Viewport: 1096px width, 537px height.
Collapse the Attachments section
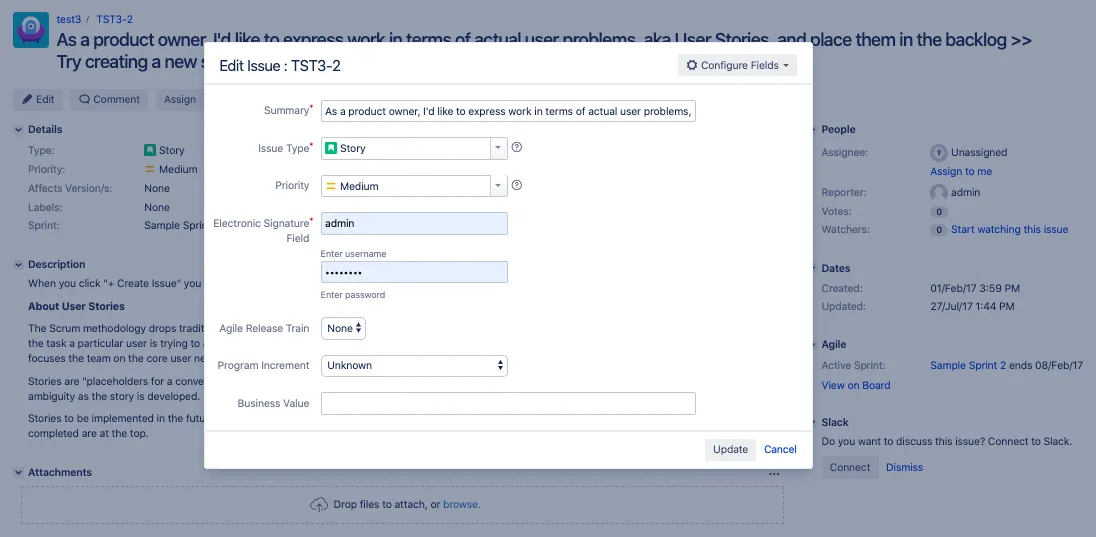(x=18, y=473)
